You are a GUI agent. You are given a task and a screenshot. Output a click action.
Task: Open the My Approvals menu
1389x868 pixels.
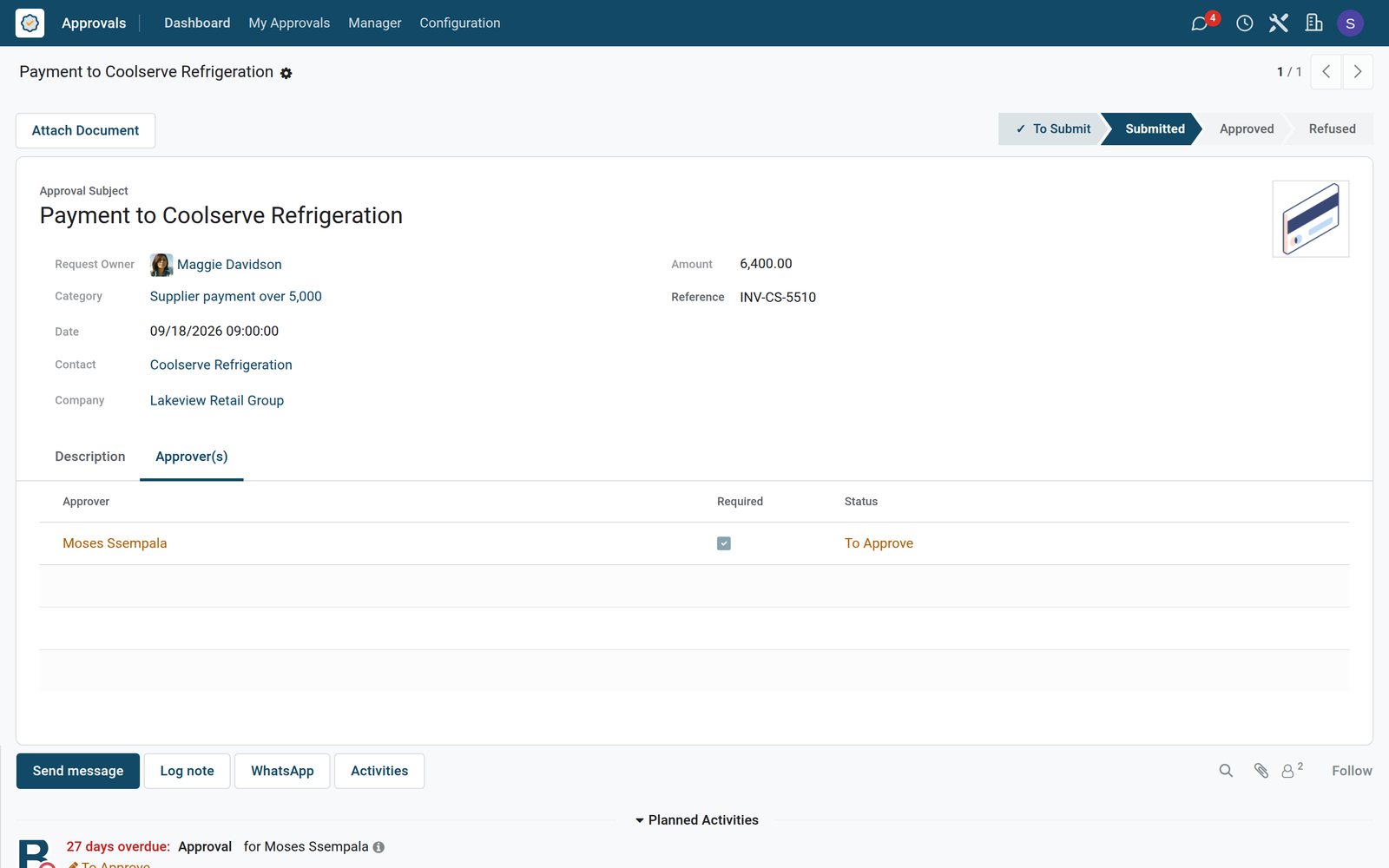(x=289, y=23)
